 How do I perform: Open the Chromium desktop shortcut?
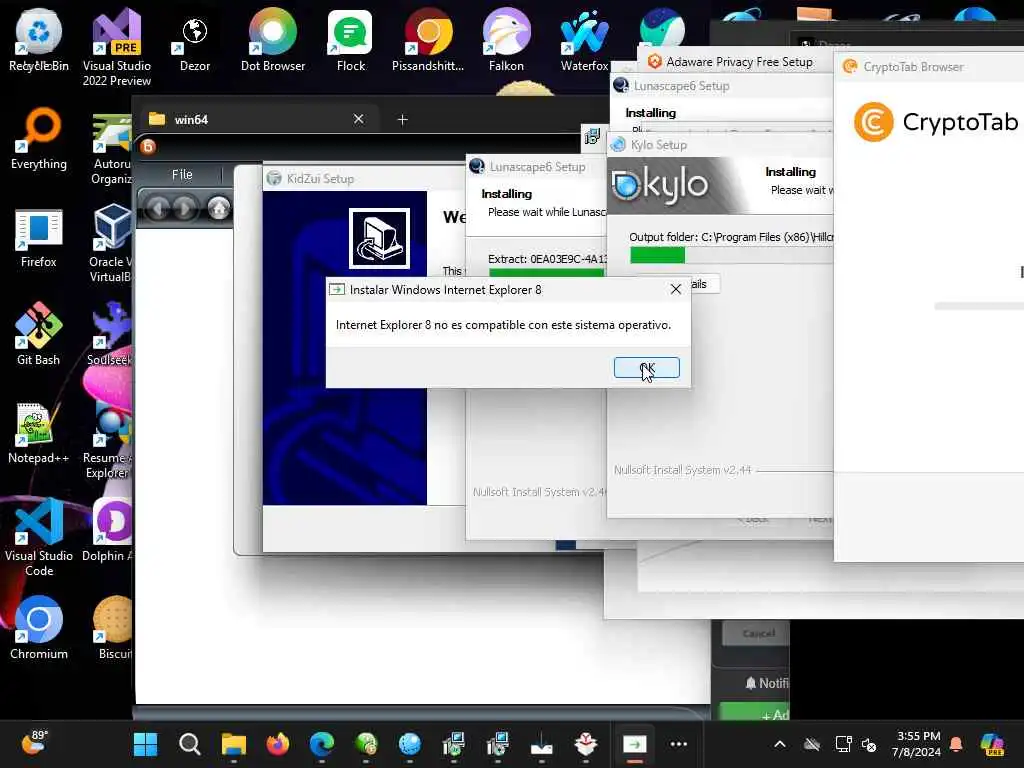click(x=39, y=628)
